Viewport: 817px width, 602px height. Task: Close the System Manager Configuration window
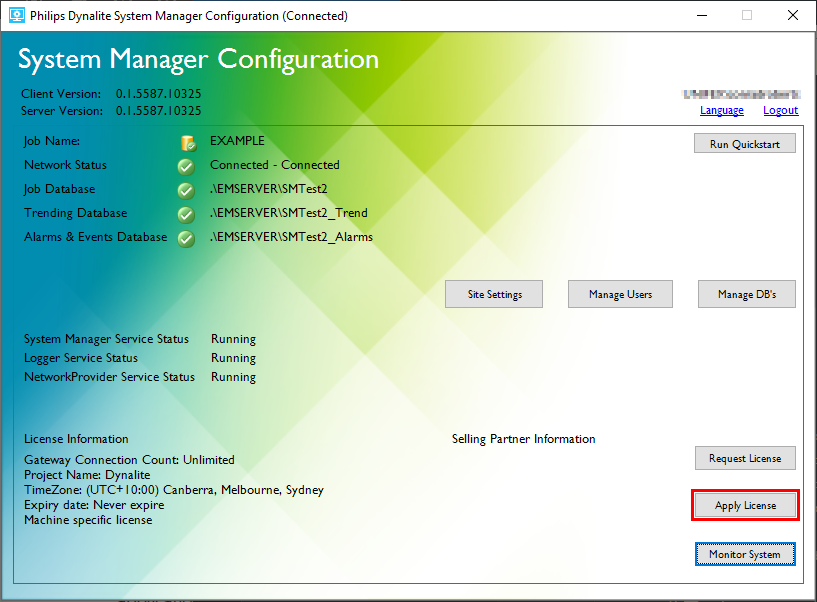point(792,16)
